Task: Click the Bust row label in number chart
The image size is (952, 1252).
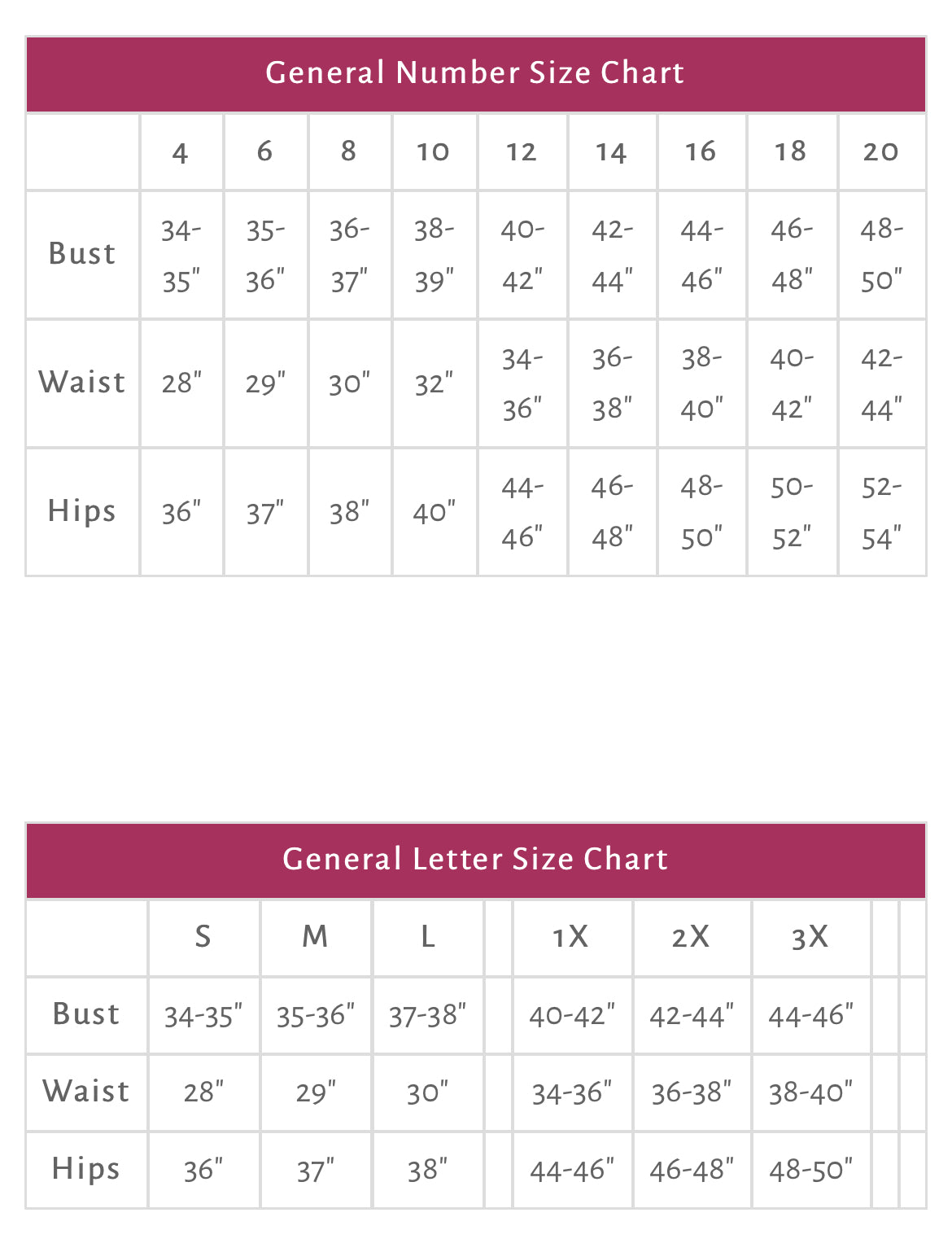Action: coord(82,254)
